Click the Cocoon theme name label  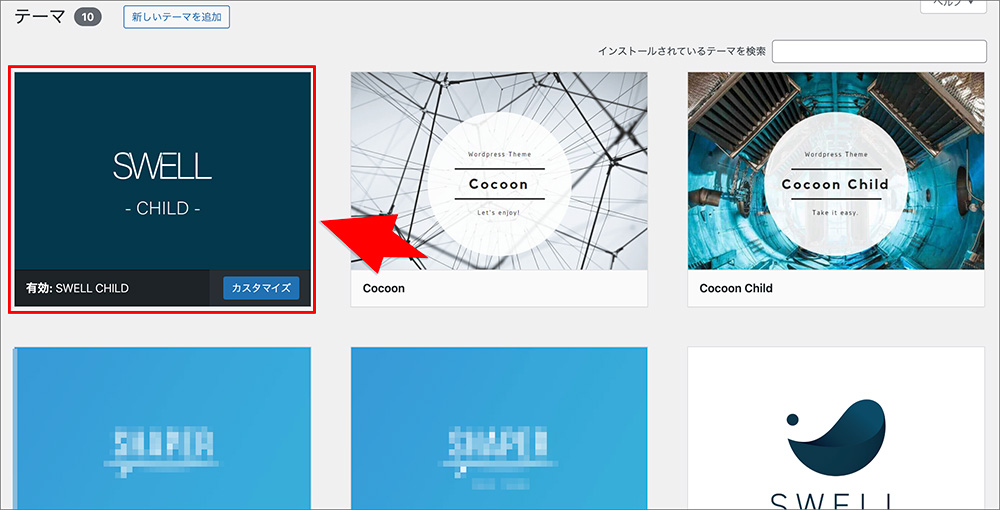coord(384,288)
